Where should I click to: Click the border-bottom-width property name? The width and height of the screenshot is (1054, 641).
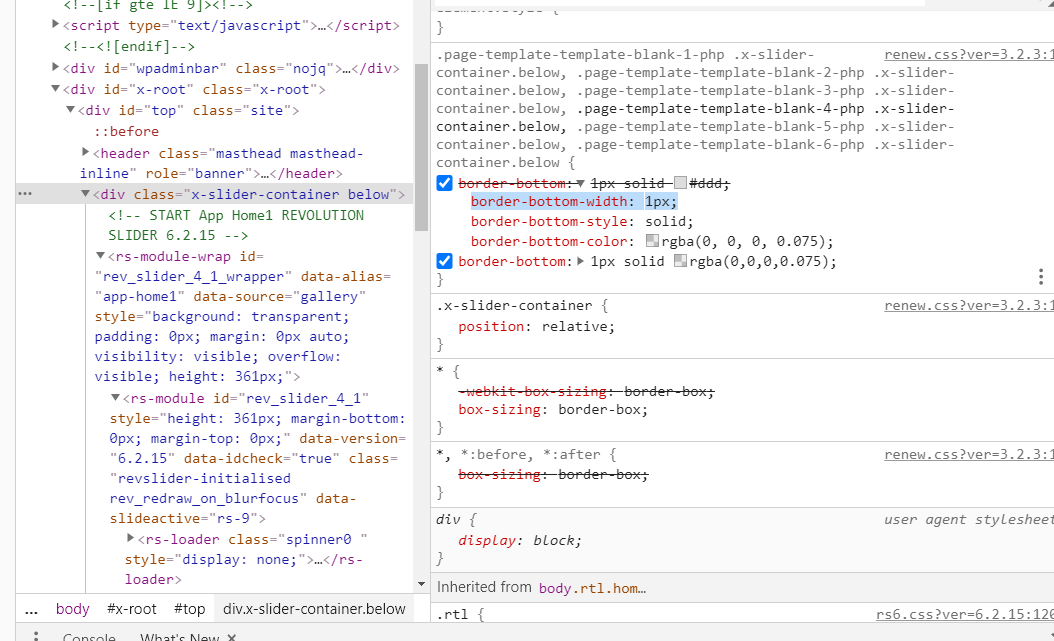click(549, 201)
